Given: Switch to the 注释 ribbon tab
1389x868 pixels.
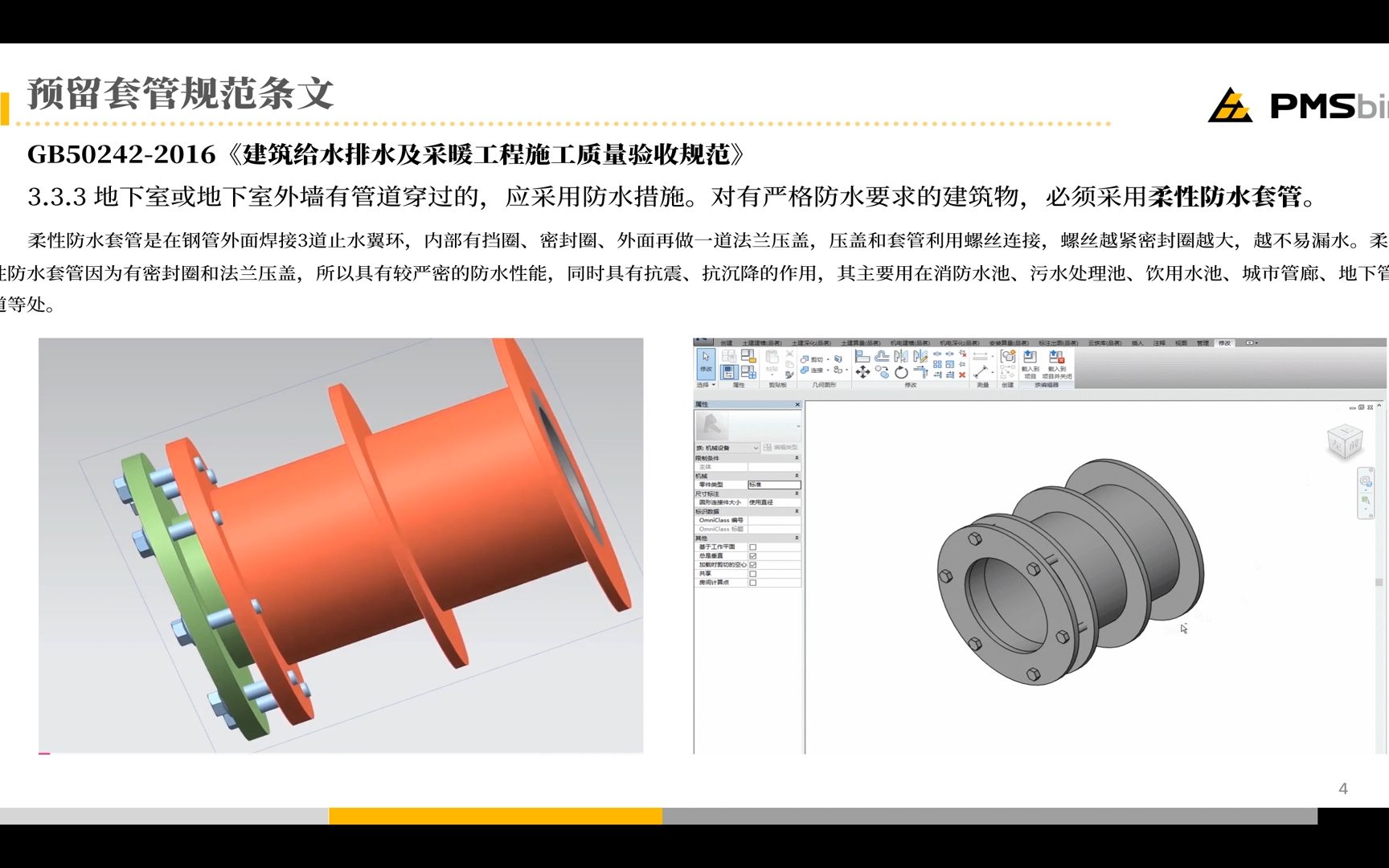Looking at the screenshot, I should pos(1159,343).
